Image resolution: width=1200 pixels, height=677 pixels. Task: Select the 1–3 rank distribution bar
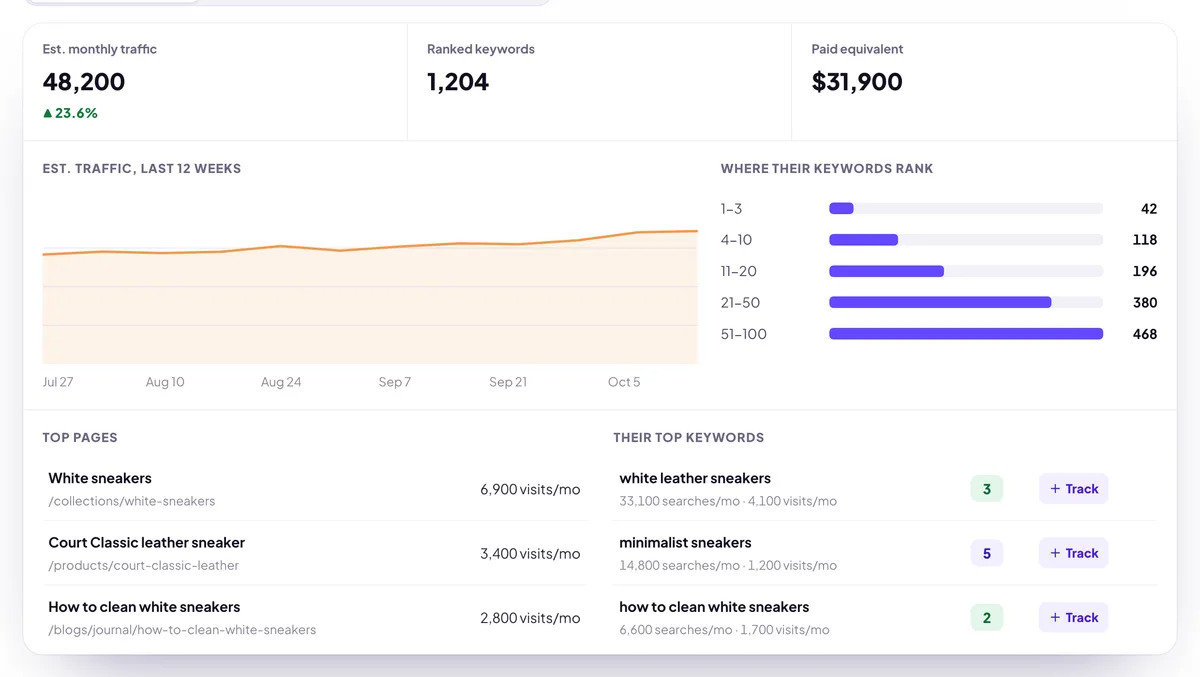coord(966,208)
